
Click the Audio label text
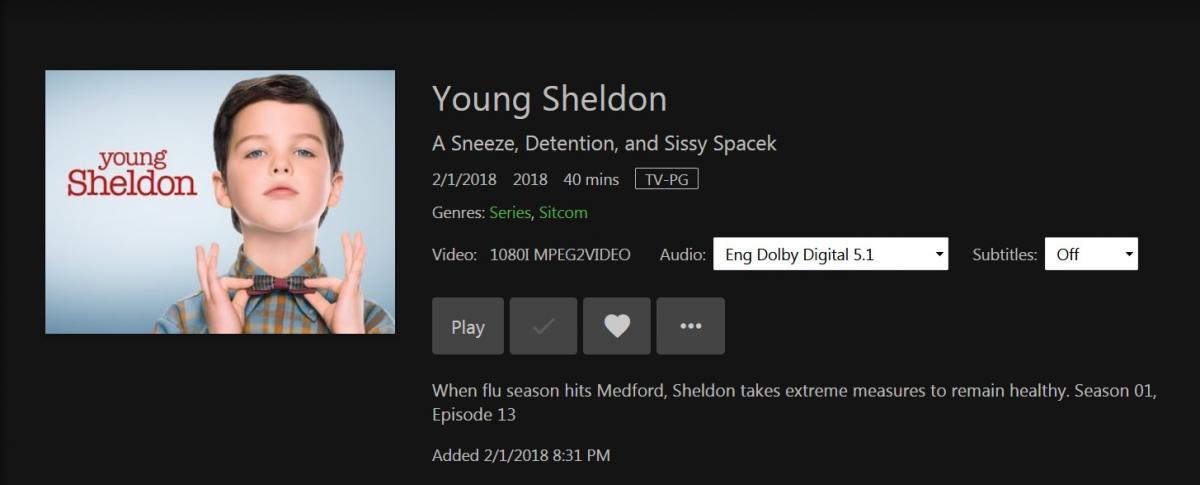pos(681,255)
